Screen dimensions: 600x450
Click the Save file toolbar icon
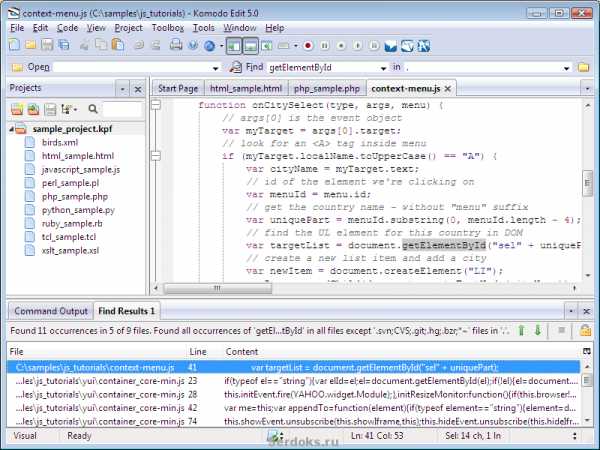(x=47, y=46)
